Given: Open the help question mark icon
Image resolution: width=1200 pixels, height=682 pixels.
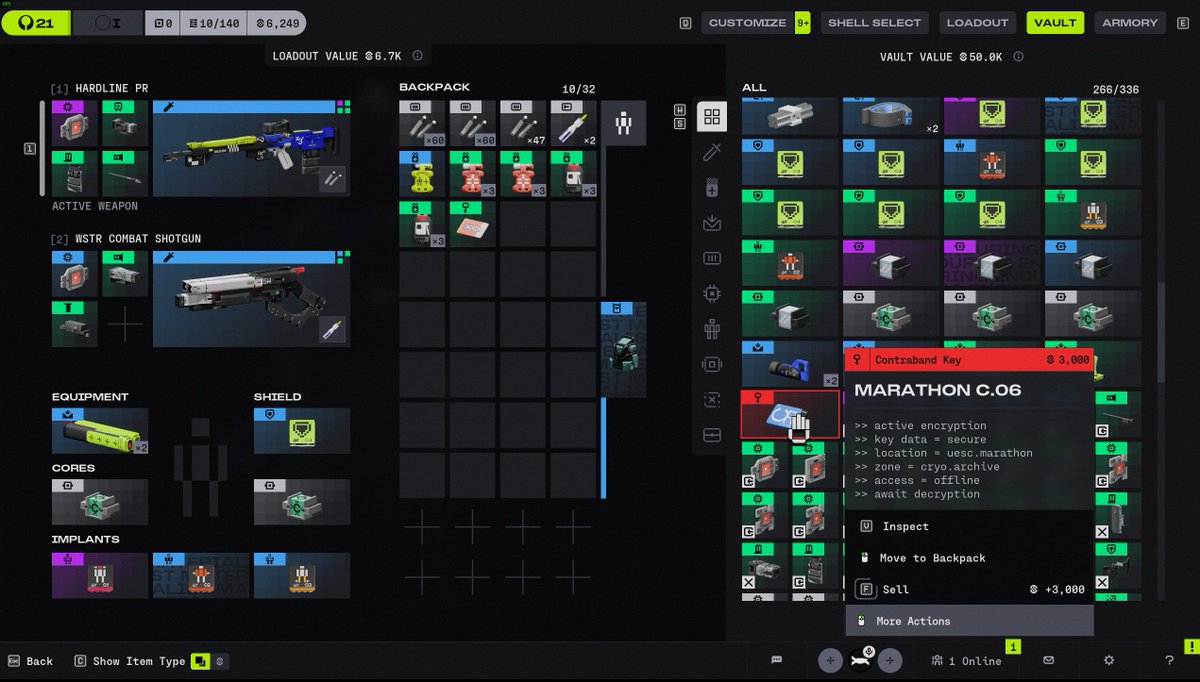Looking at the screenshot, I should (x=1169, y=660).
